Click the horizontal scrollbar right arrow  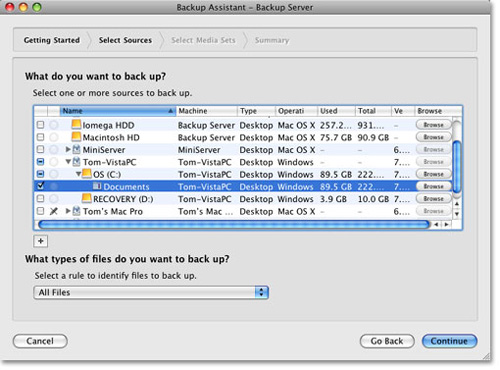tap(447, 225)
